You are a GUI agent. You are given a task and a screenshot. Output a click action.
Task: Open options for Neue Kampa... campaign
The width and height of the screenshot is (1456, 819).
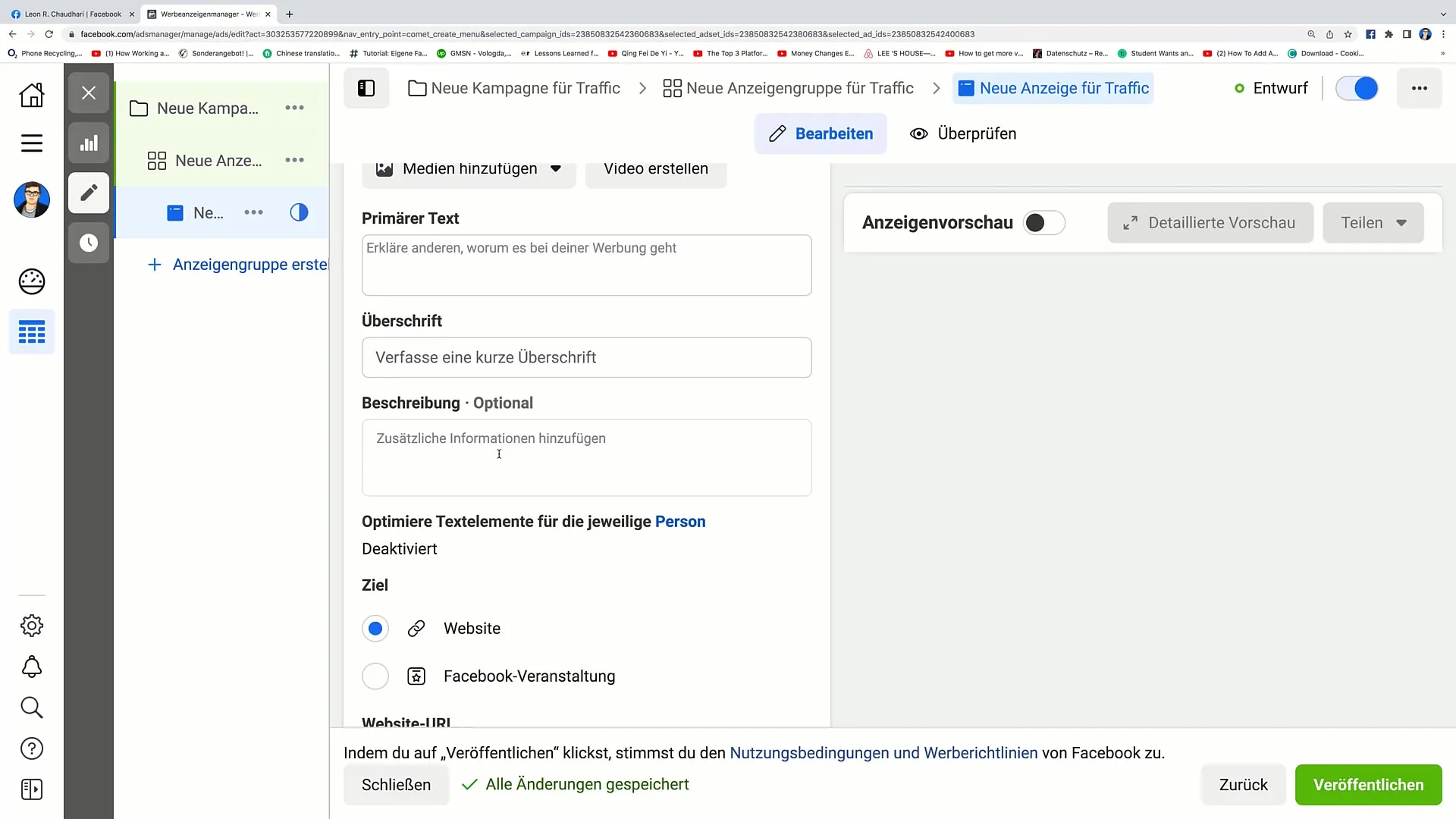click(294, 108)
